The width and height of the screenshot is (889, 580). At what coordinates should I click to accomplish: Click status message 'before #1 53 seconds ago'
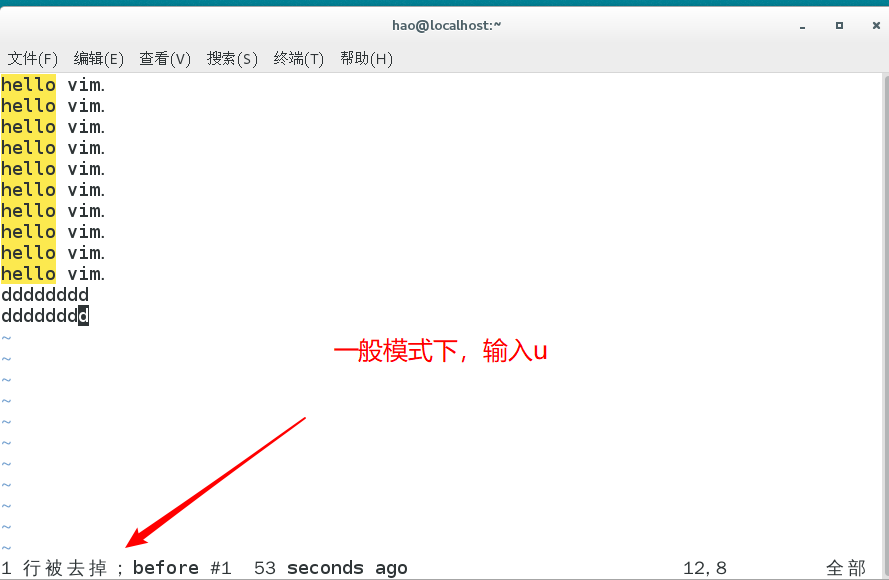pos(270,568)
